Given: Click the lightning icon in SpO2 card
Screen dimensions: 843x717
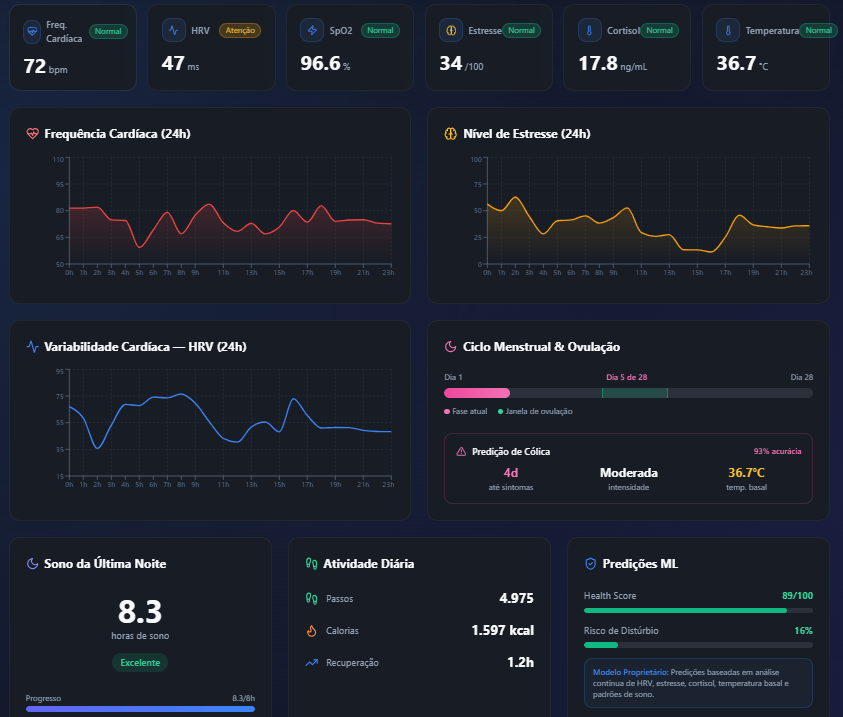Looking at the screenshot, I should click(312, 30).
